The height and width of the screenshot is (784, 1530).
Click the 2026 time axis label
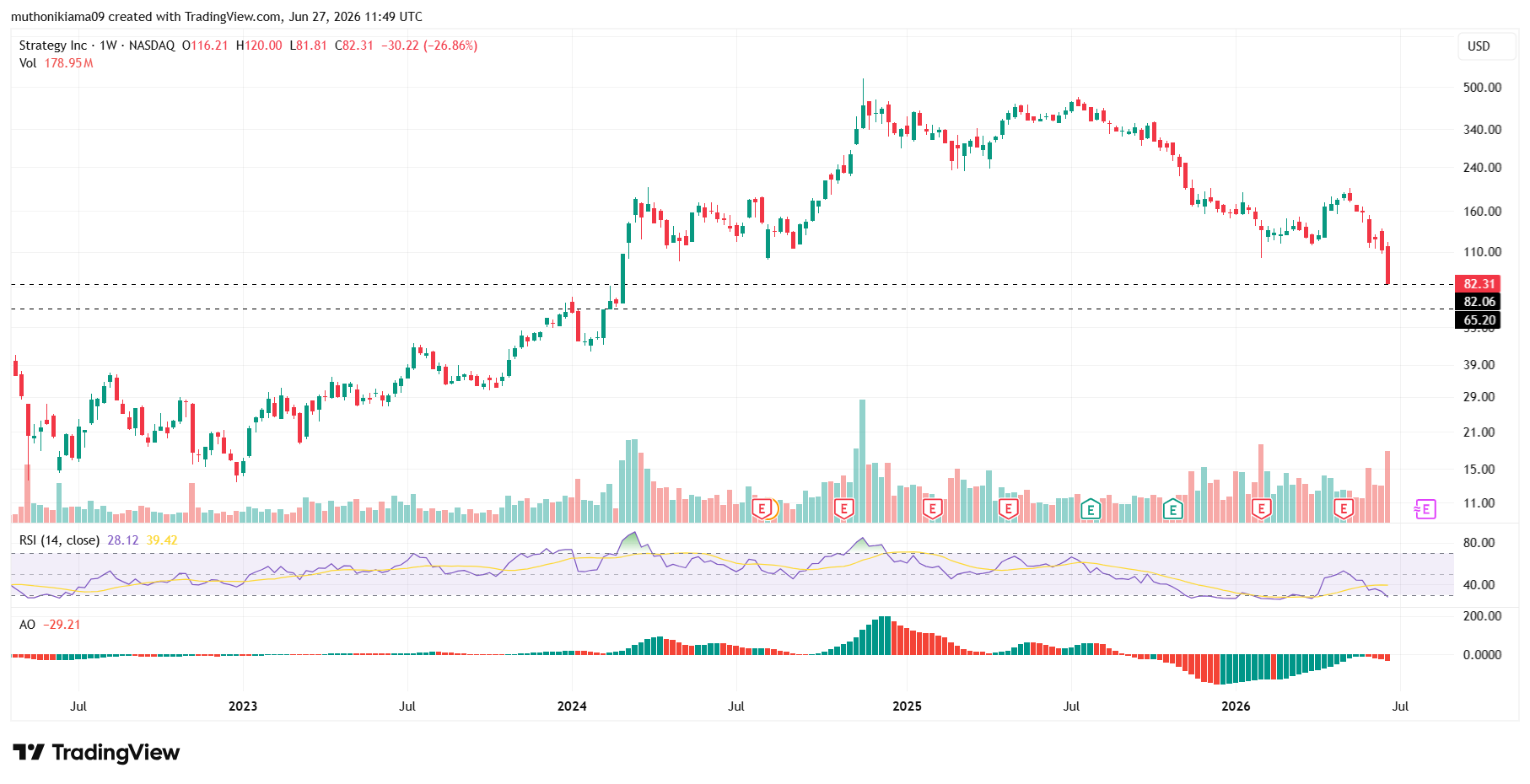click(1236, 706)
